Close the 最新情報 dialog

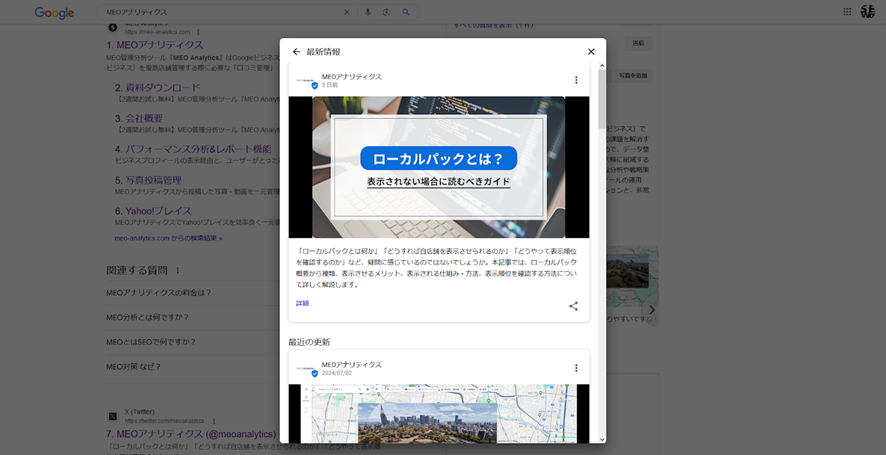pos(591,51)
